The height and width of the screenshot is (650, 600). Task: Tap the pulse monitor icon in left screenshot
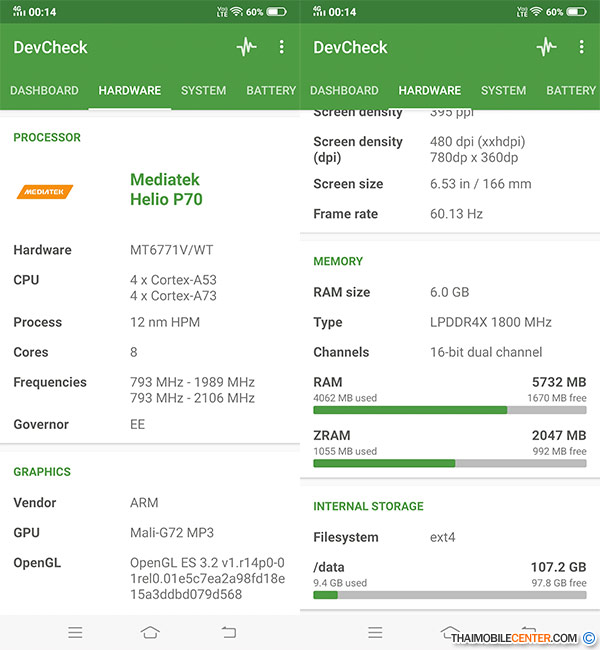[x=247, y=47]
